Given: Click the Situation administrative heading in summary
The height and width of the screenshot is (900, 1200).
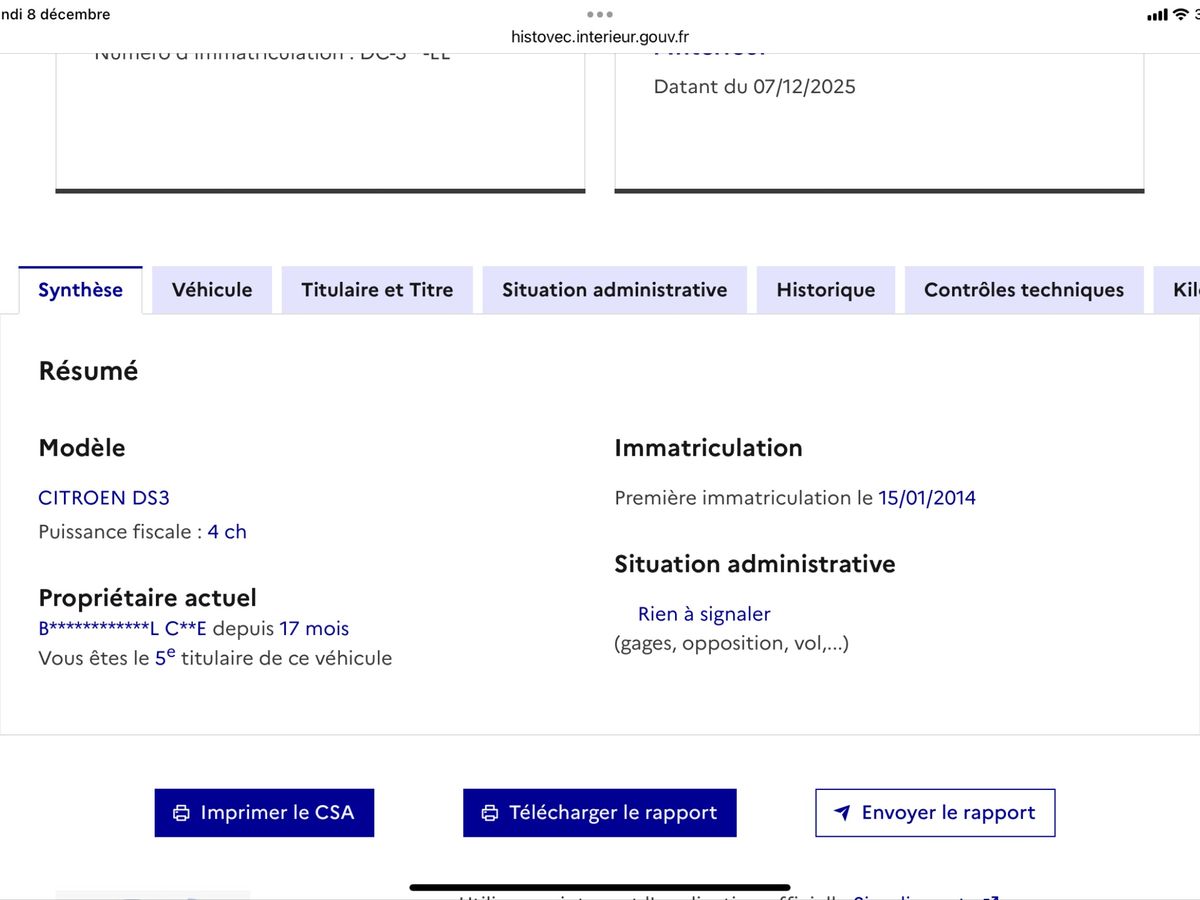Looking at the screenshot, I should point(755,564).
